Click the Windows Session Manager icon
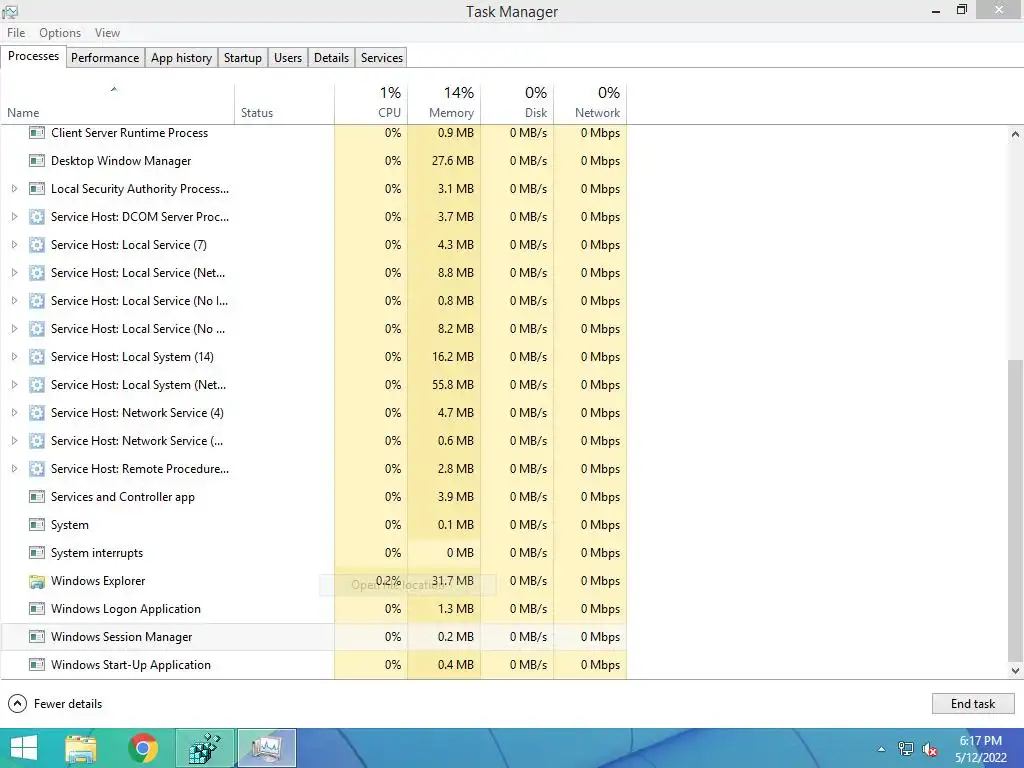 tap(37, 637)
